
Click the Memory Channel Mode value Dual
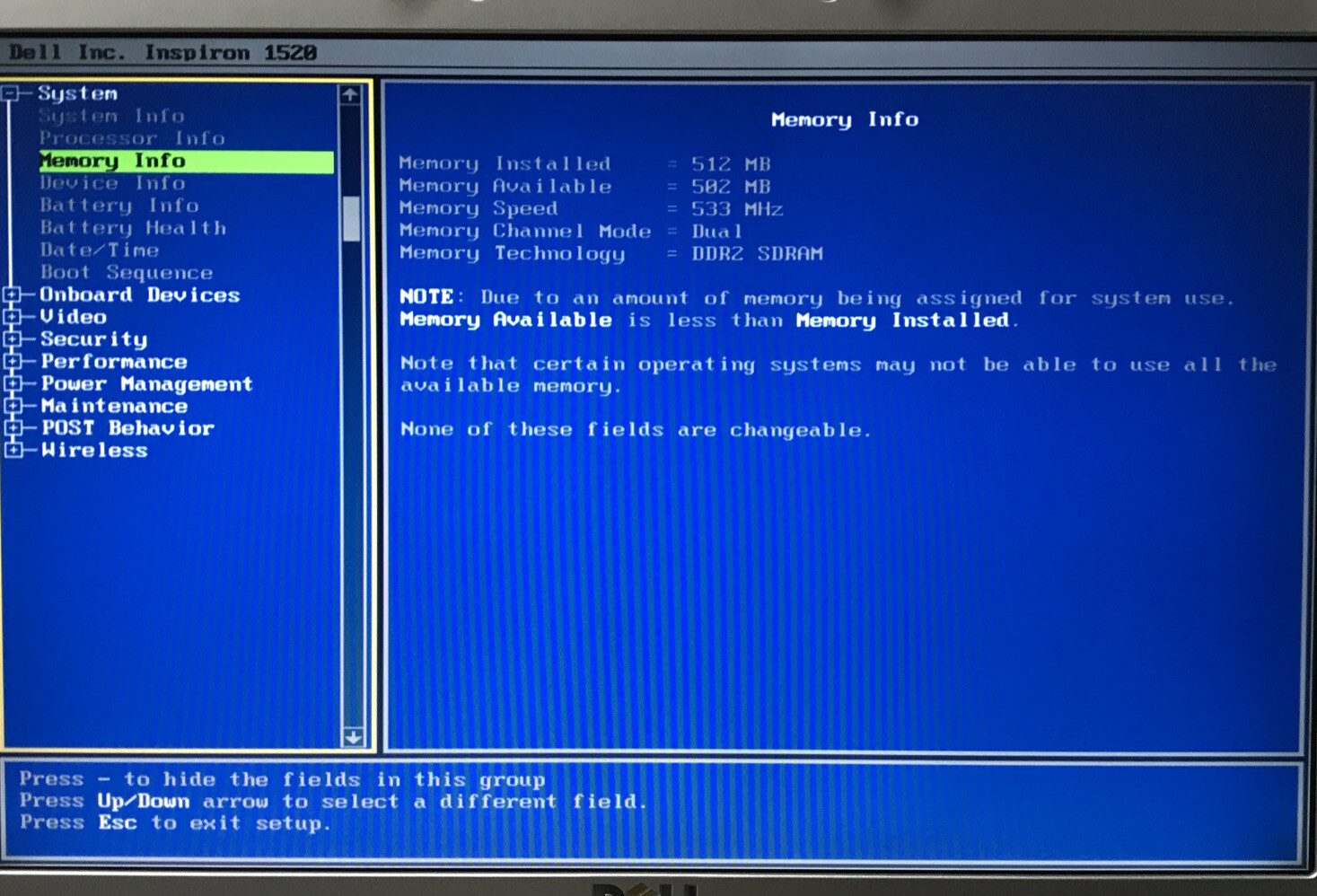(716, 231)
